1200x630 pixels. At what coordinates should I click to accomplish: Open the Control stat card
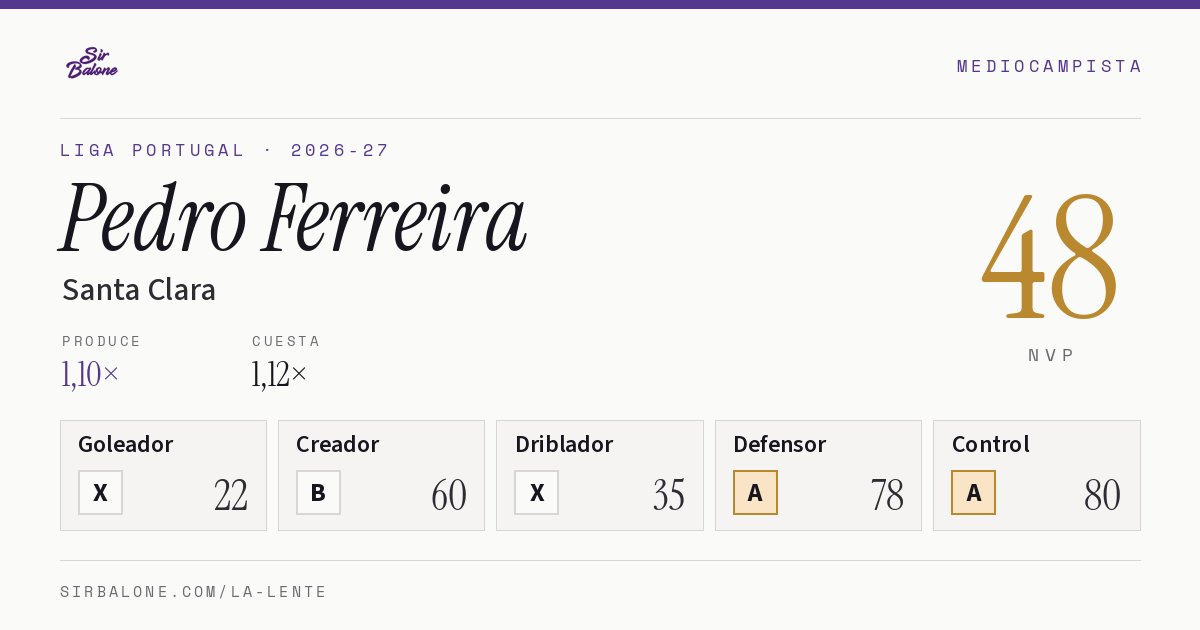[1037, 475]
